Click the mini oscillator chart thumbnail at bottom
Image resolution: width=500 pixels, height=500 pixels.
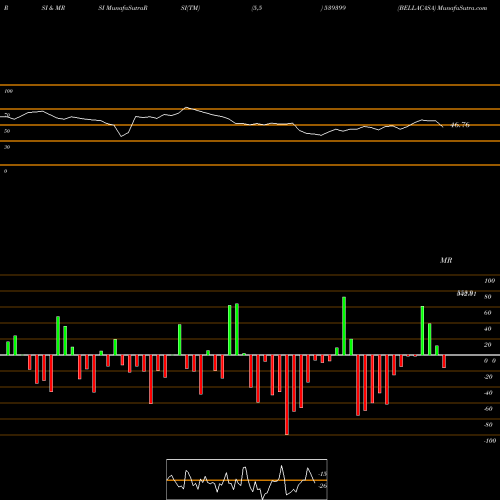247,479
